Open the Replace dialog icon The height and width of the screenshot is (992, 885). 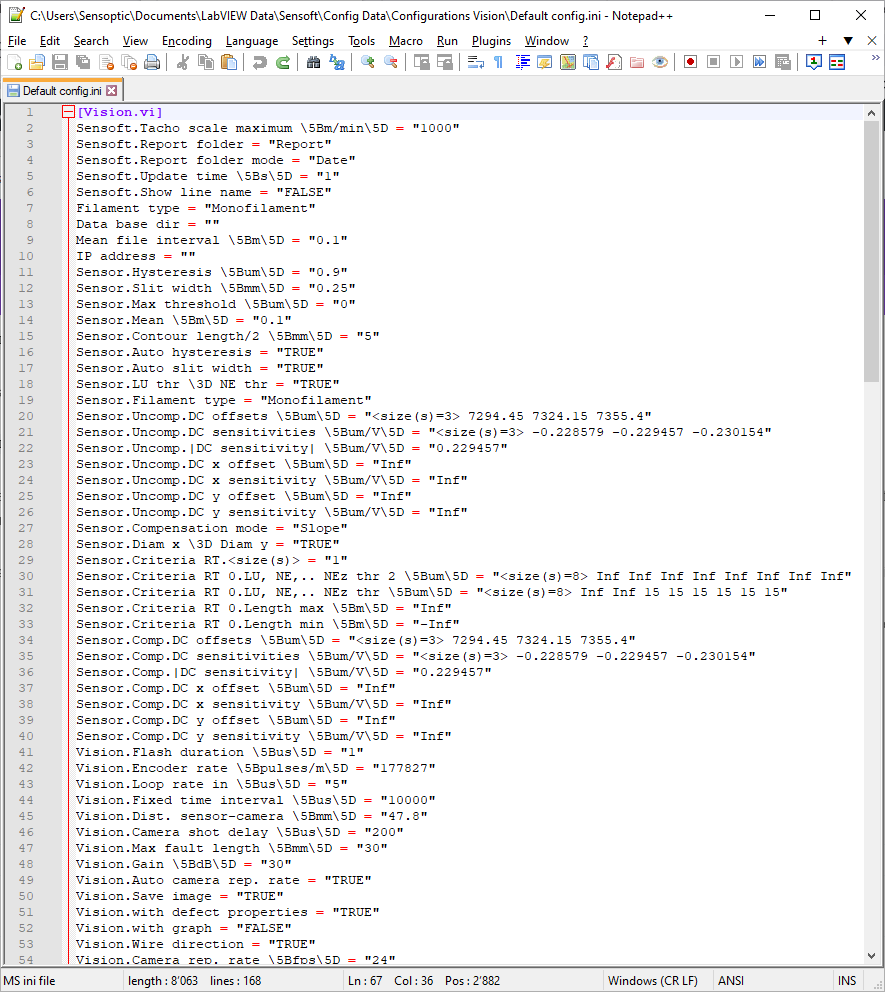[x=337, y=62]
